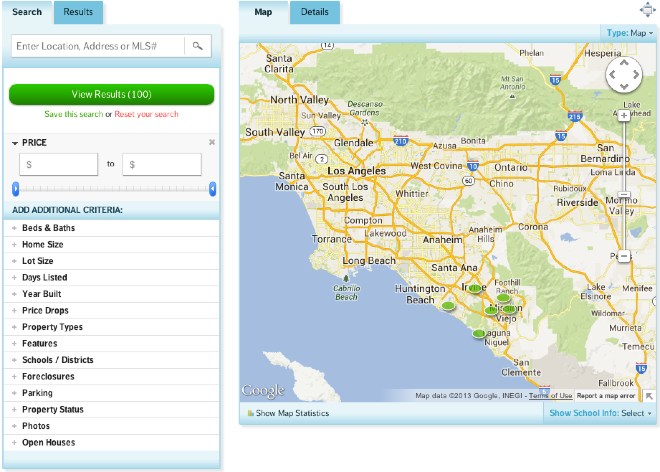The image size is (660, 472).
Task: Zoom out the map with the minus button
Action: coord(623,257)
